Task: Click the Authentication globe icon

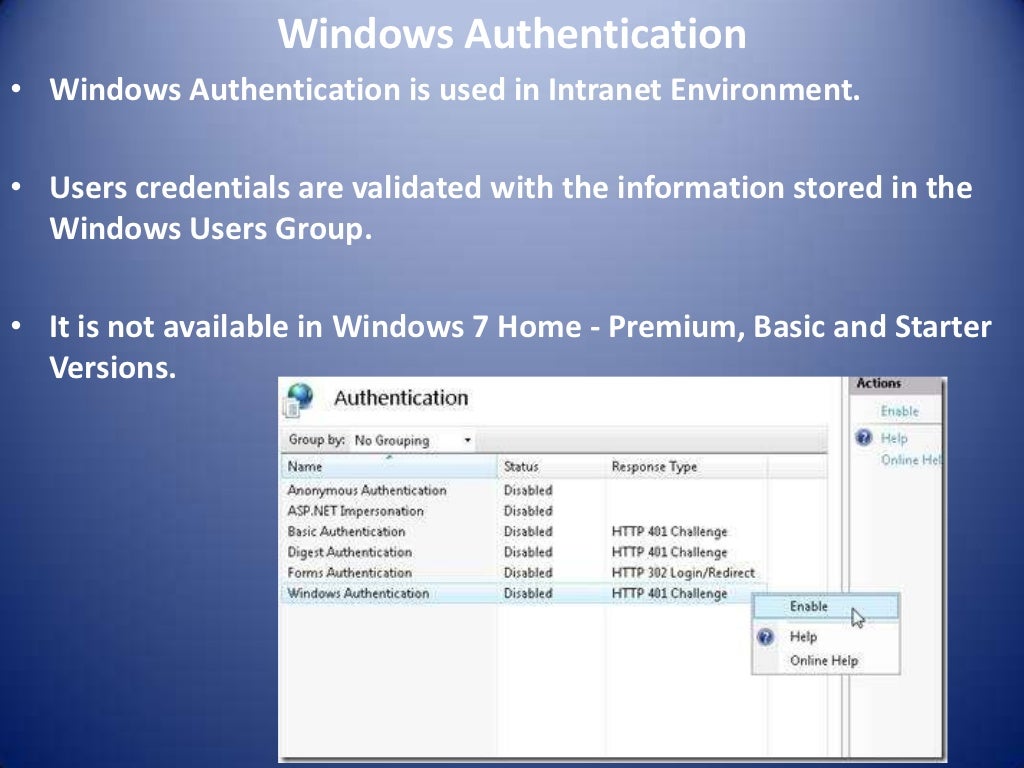Action: (x=298, y=397)
